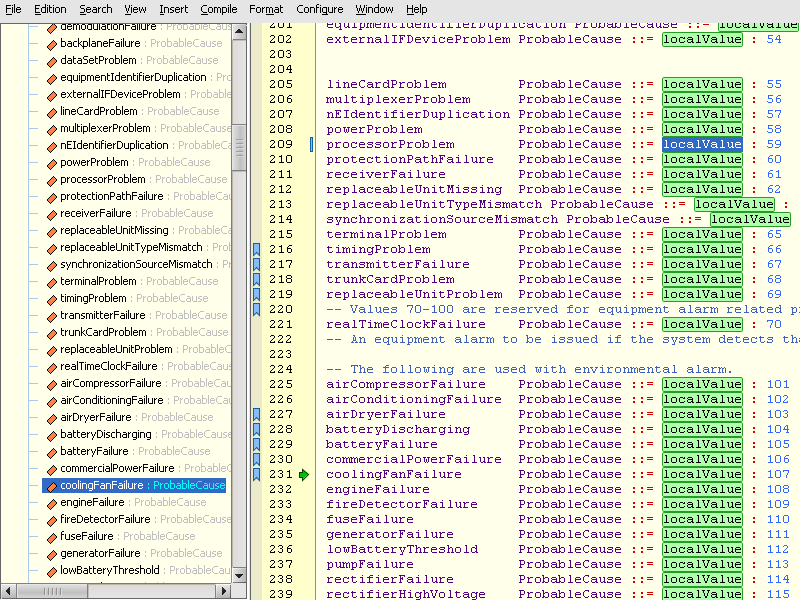Screen dimensions: 800x600
Task: Click the bookmark marker at line 229
Action: (257, 444)
